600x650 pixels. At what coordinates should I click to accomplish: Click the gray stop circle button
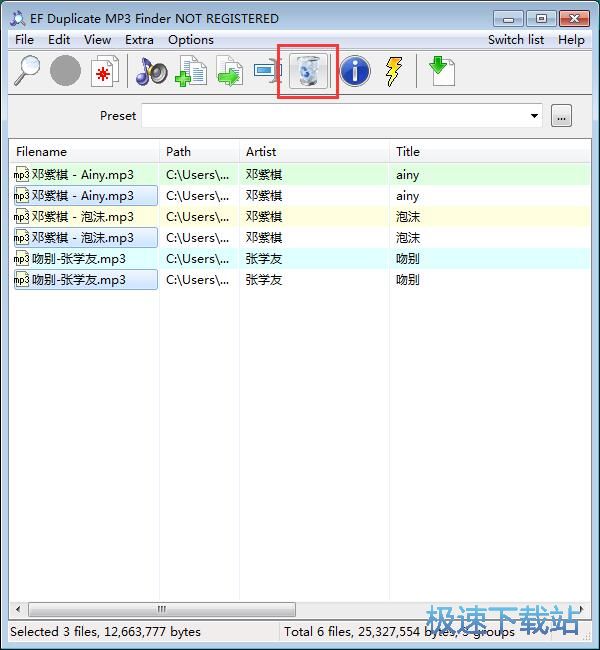[x=65, y=71]
